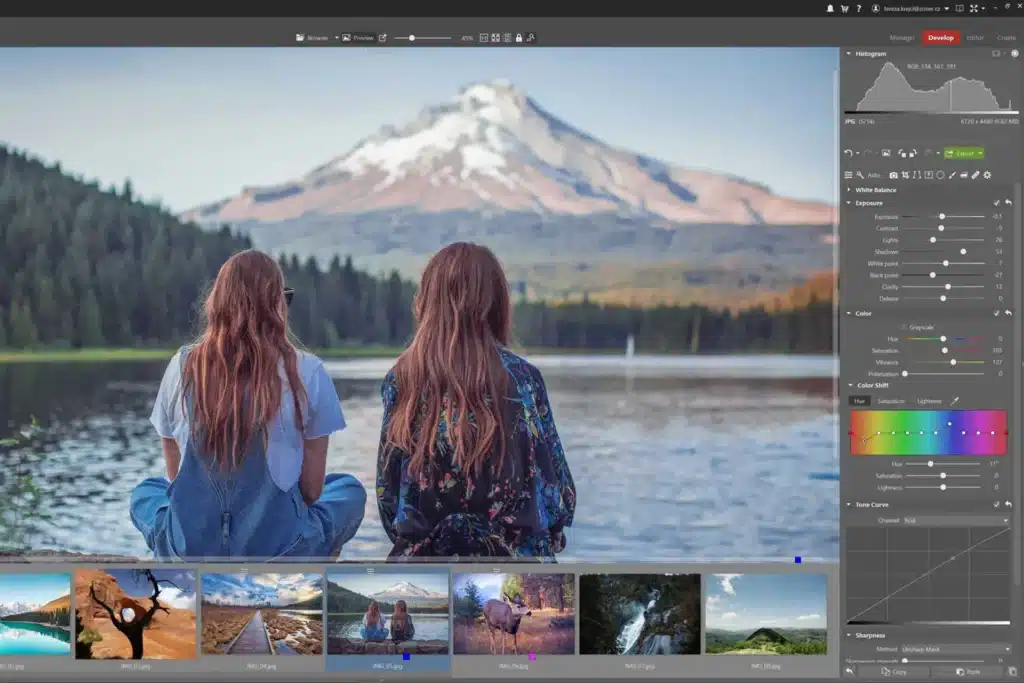
Task: Select the Gradient filter tool
Action: coord(929,175)
